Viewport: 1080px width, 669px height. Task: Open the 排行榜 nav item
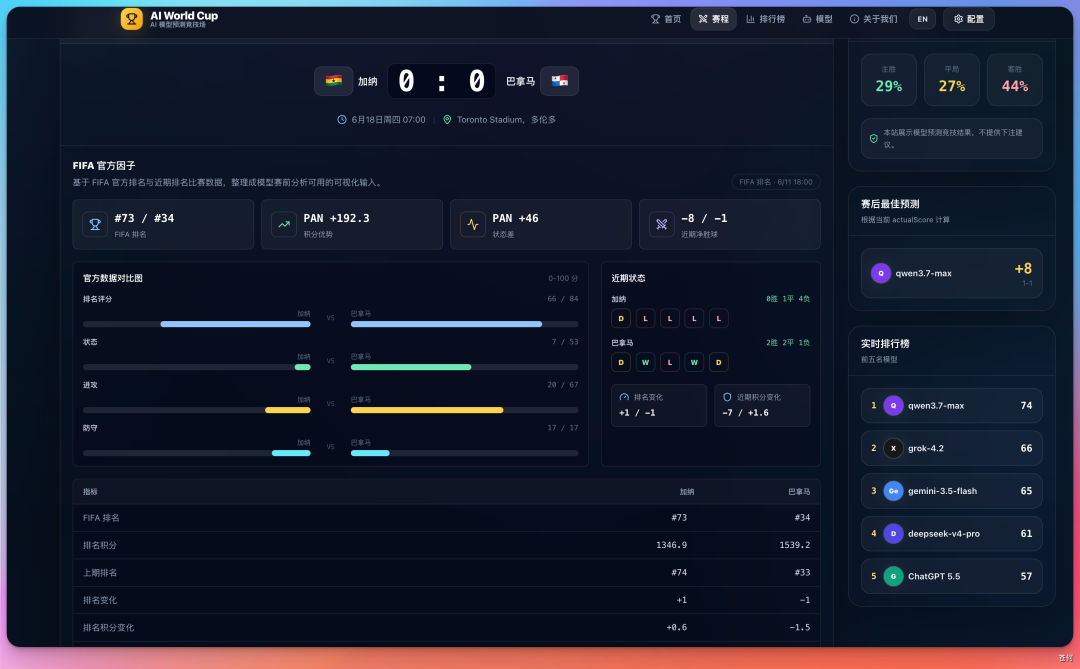pos(765,19)
